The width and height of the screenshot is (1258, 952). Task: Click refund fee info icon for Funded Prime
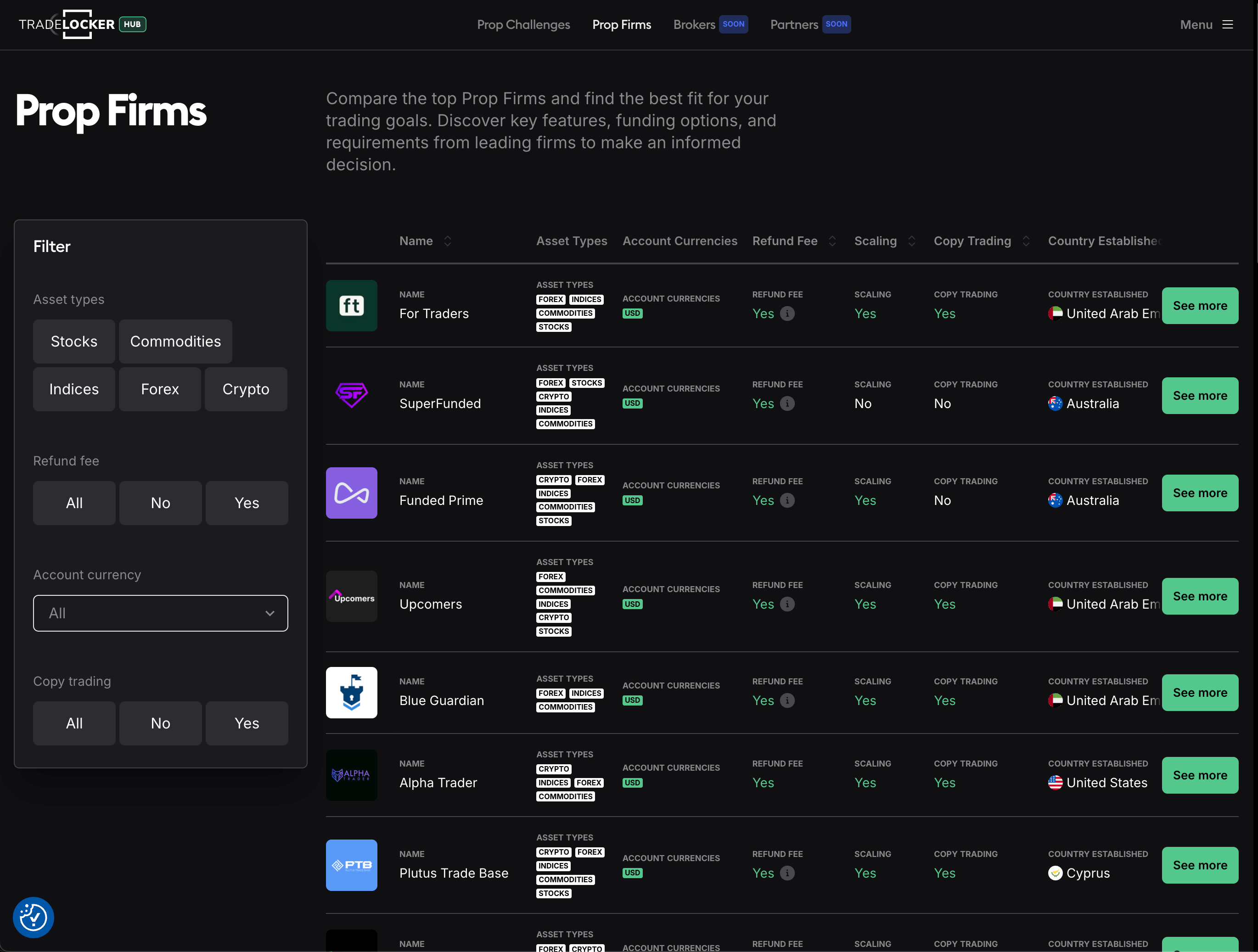tap(787, 500)
